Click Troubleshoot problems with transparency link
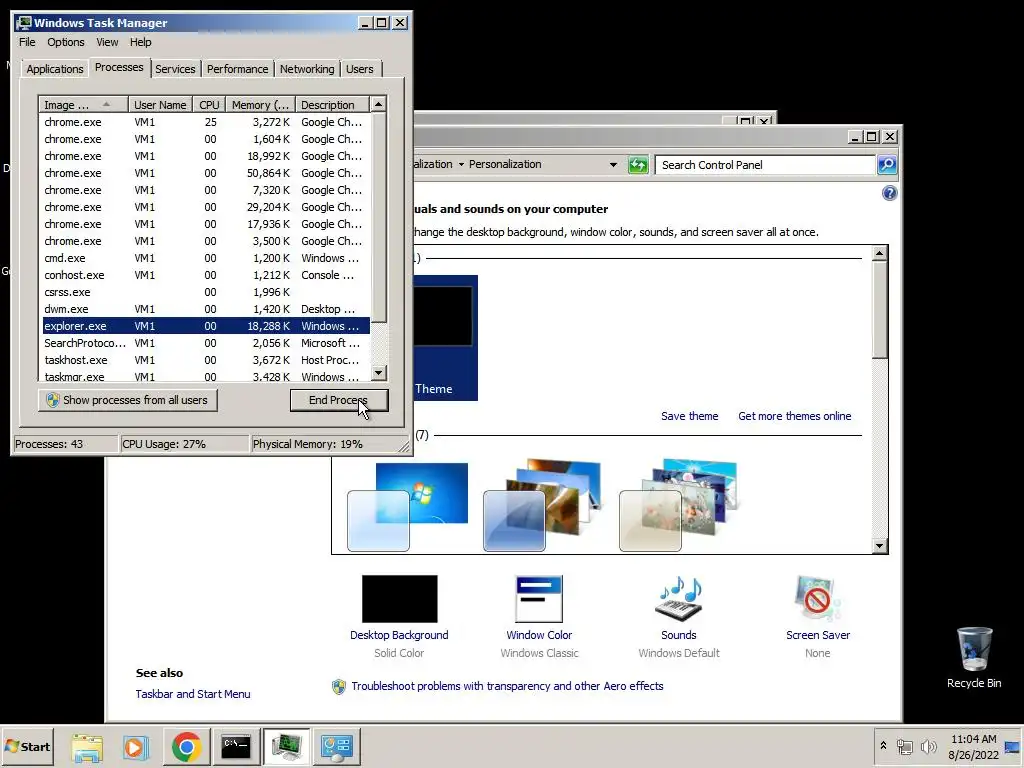Image resolution: width=1024 pixels, height=768 pixels. click(507, 686)
